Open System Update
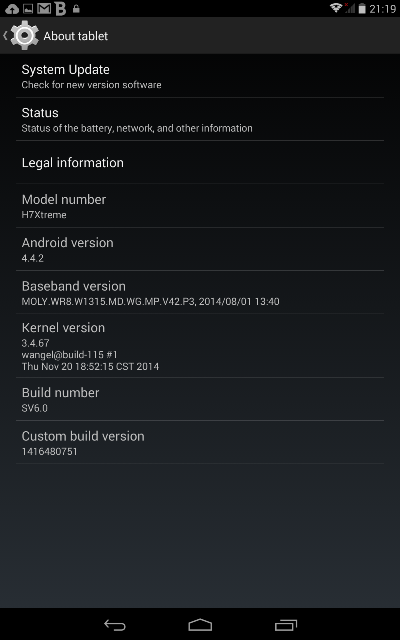This screenshot has height=640, width=400. coord(200,76)
